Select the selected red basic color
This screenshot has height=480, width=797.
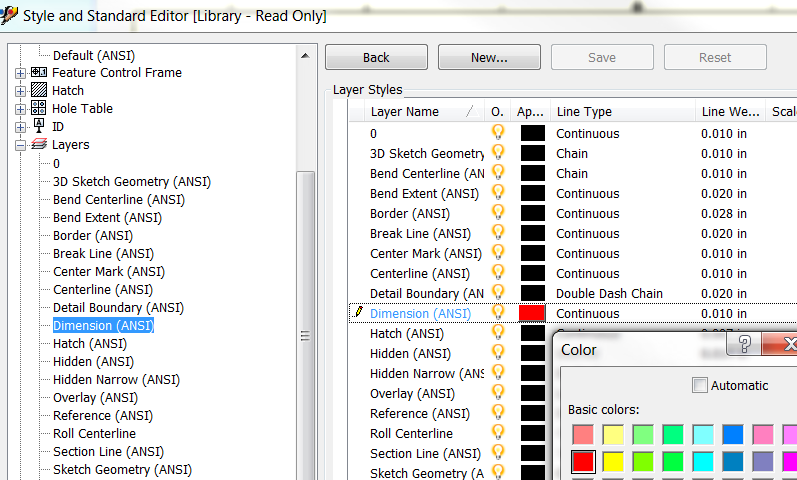click(583, 461)
